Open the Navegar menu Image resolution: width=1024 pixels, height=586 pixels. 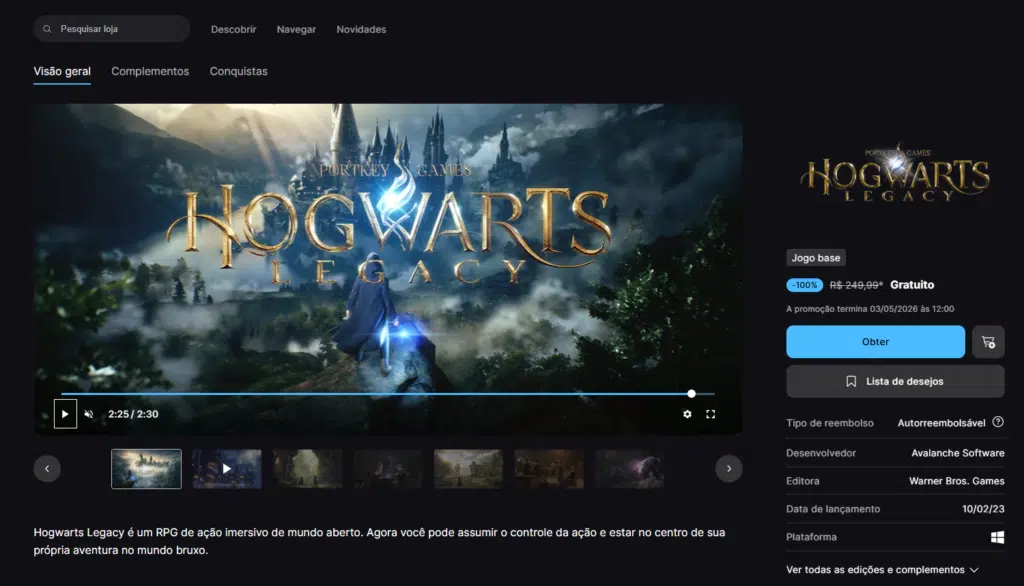tap(296, 29)
